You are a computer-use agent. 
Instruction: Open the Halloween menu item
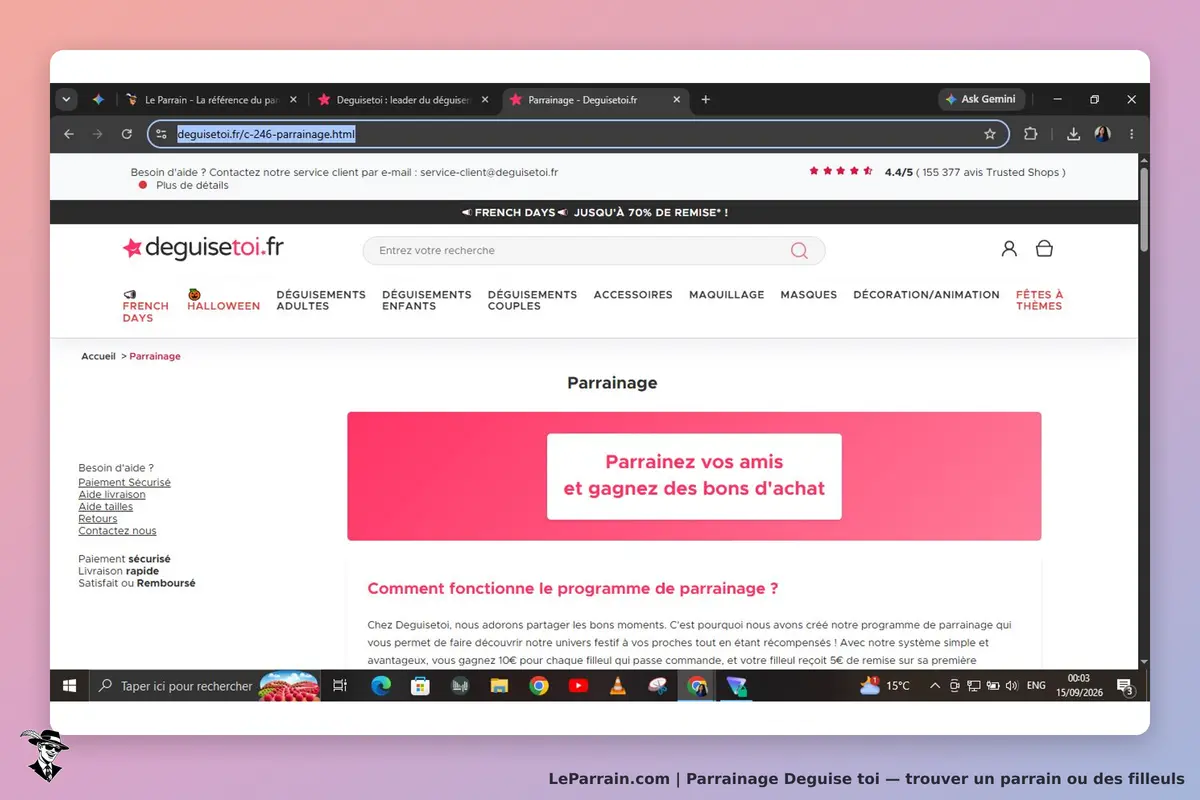tap(223, 300)
